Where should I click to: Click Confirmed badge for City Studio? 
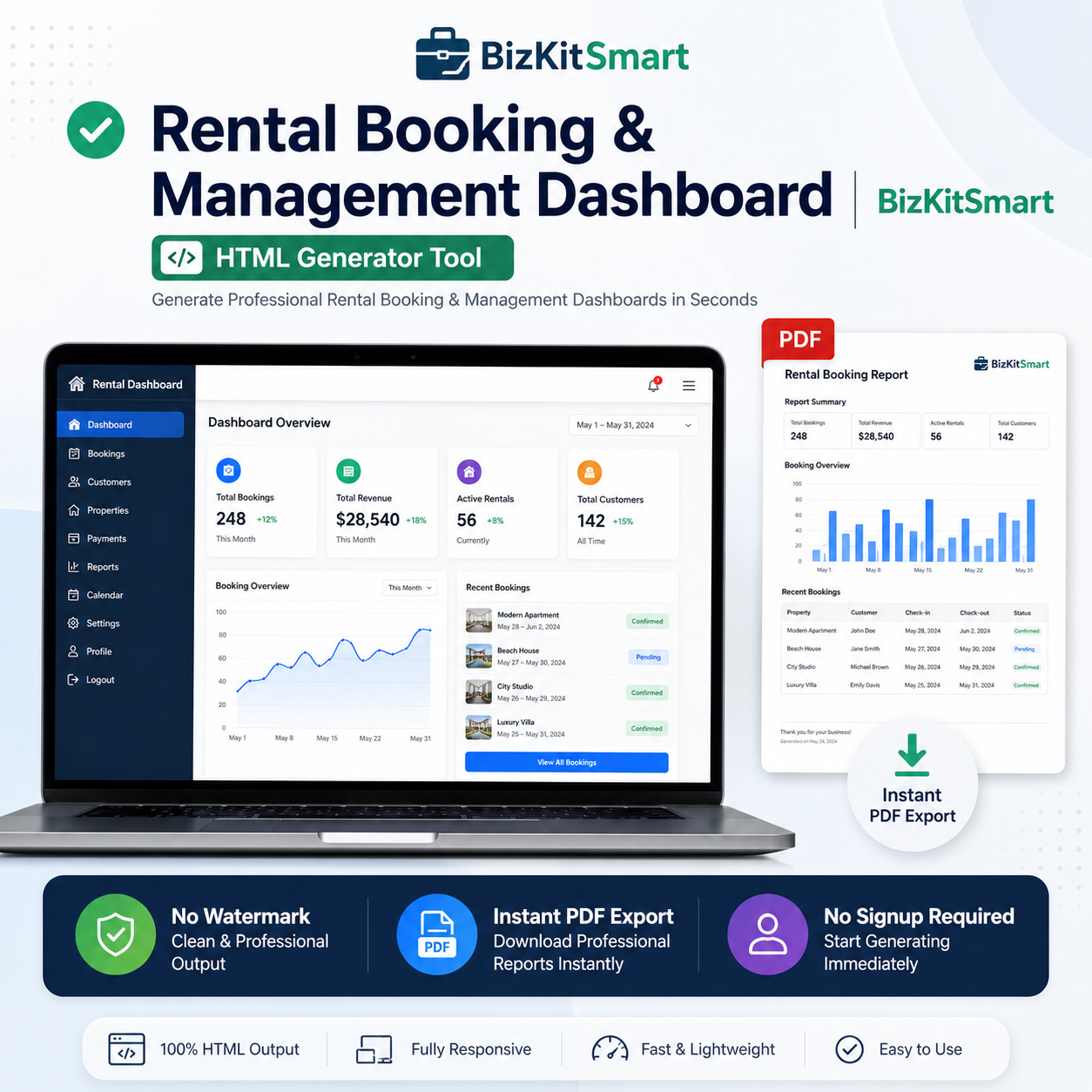pyautogui.click(x=647, y=693)
